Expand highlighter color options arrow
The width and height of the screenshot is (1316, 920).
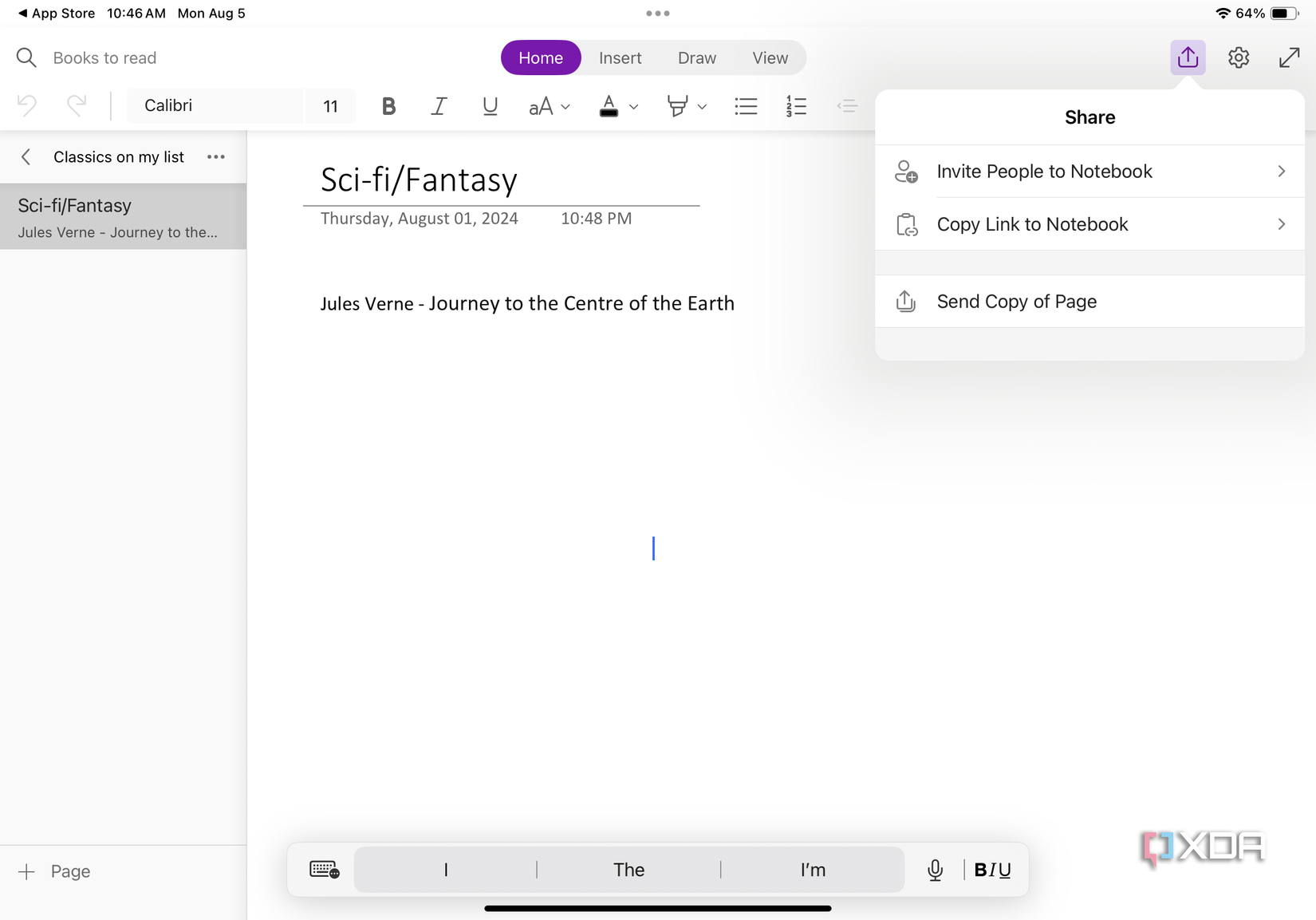pos(702,107)
